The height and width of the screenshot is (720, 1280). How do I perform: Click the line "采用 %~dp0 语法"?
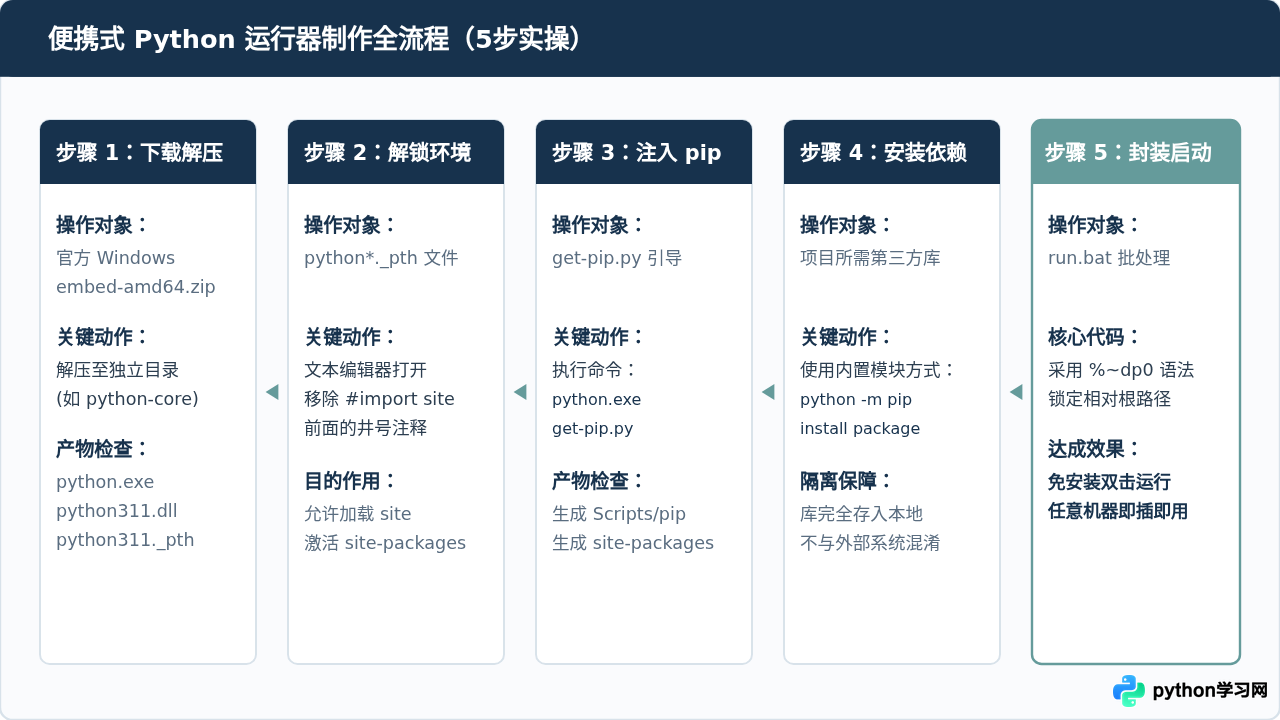[x=1121, y=370]
